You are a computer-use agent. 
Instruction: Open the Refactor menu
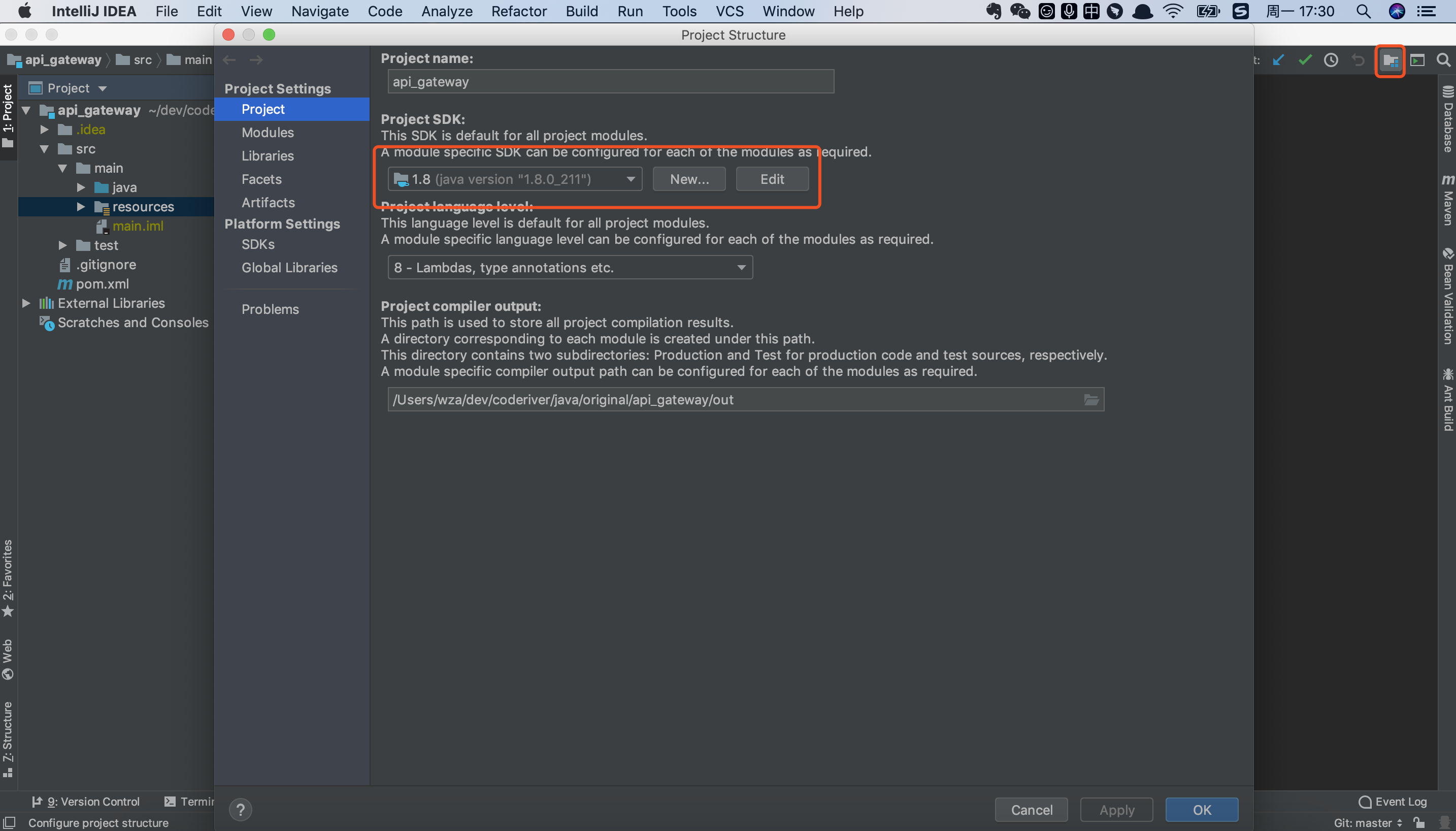tap(518, 11)
